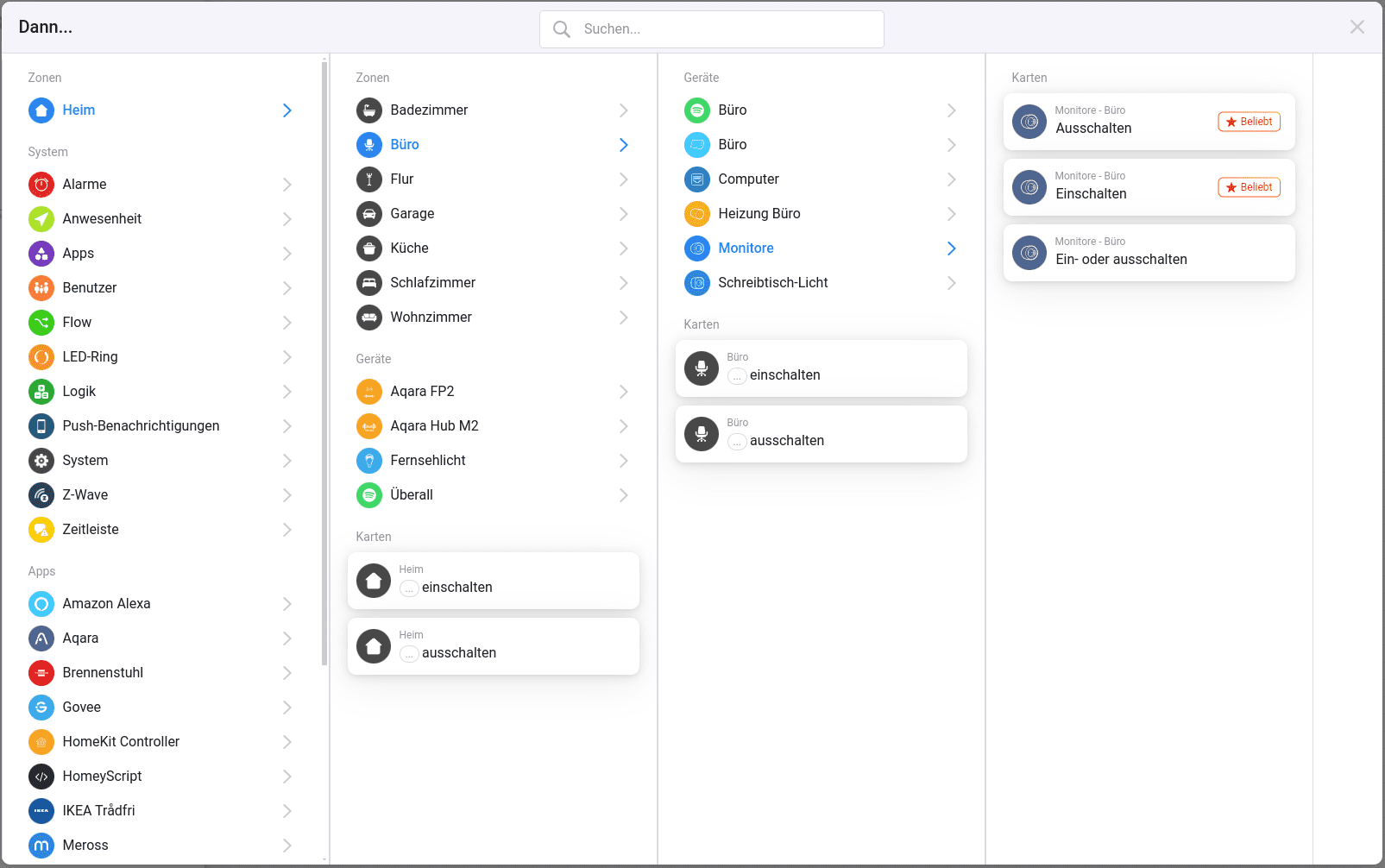
Task: Pick the Heim ausschalten card
Action: pos(493,646)
